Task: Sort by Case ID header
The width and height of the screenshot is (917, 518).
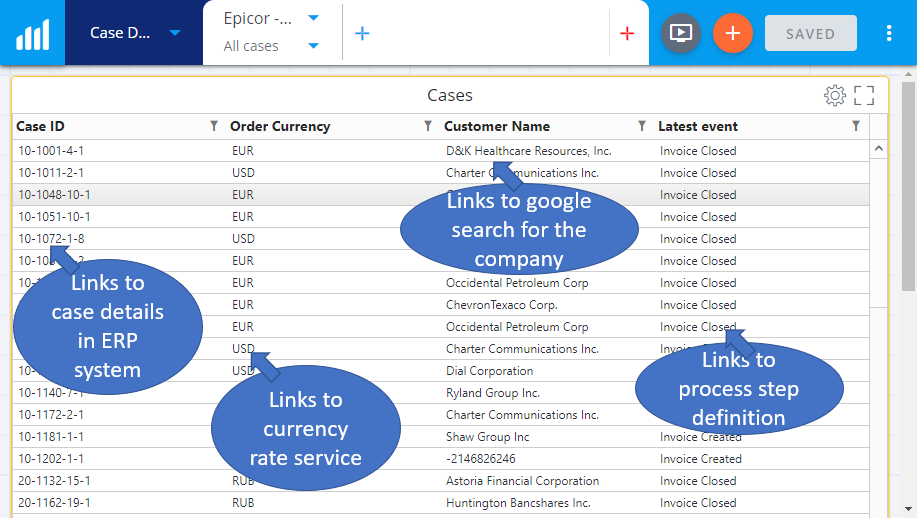Action: [40, 126]
